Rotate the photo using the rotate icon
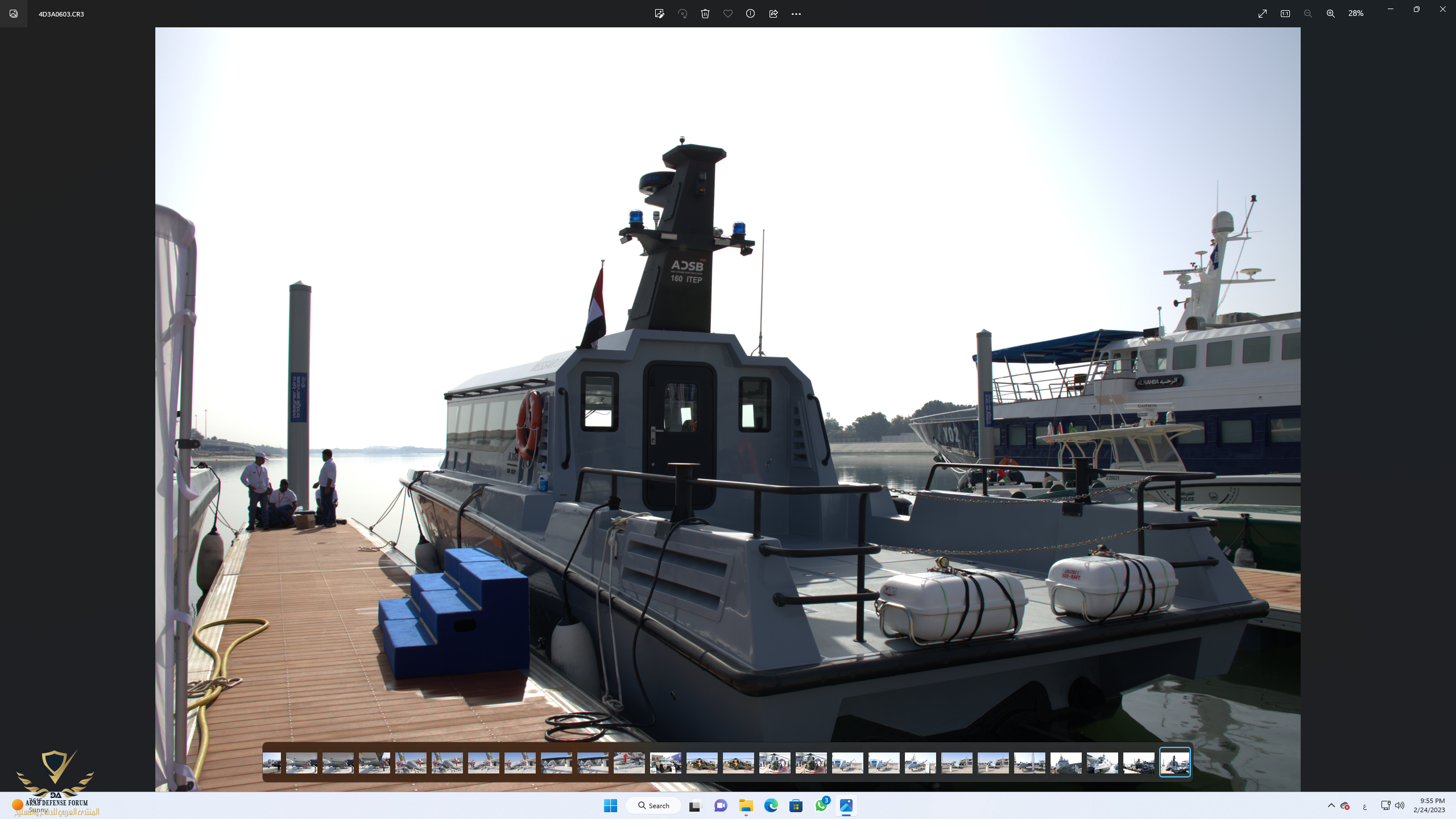Image resolution: width=1456 pixels, height=819 pixels. (682, 14)
